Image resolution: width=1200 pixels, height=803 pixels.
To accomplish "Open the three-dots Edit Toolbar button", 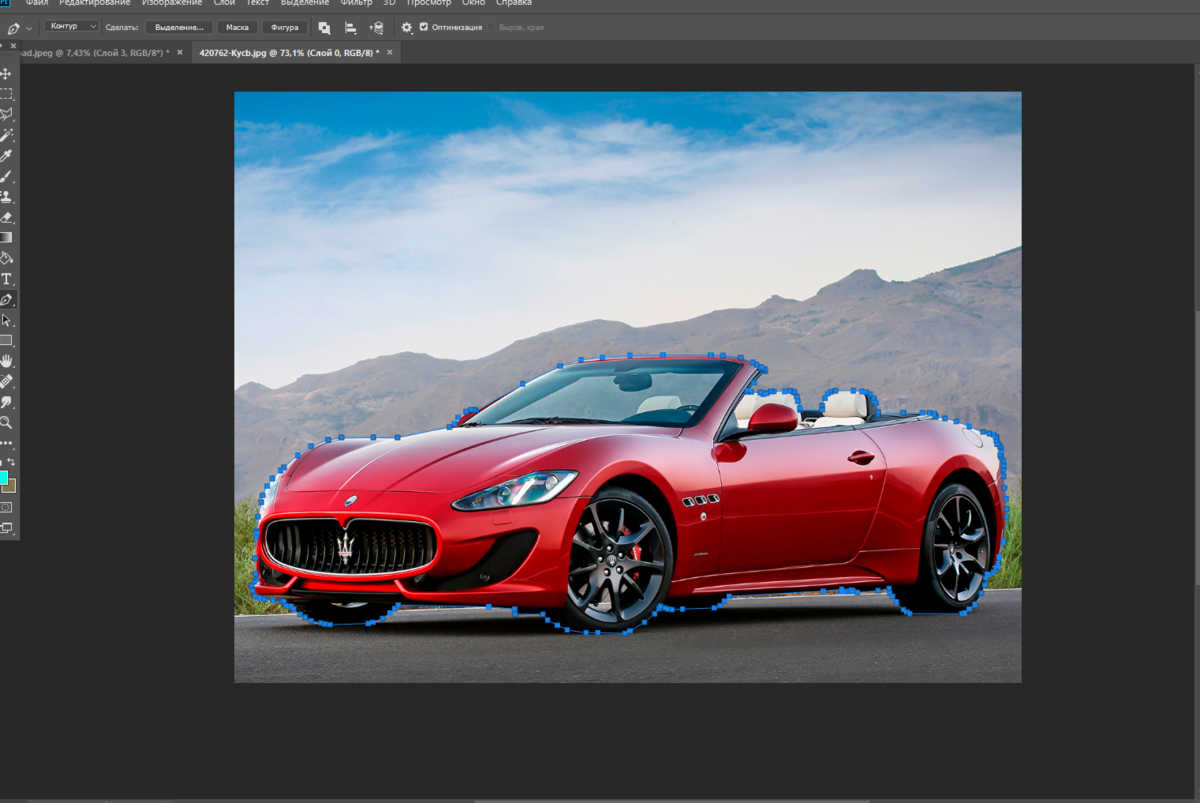I will coord(6,443).
